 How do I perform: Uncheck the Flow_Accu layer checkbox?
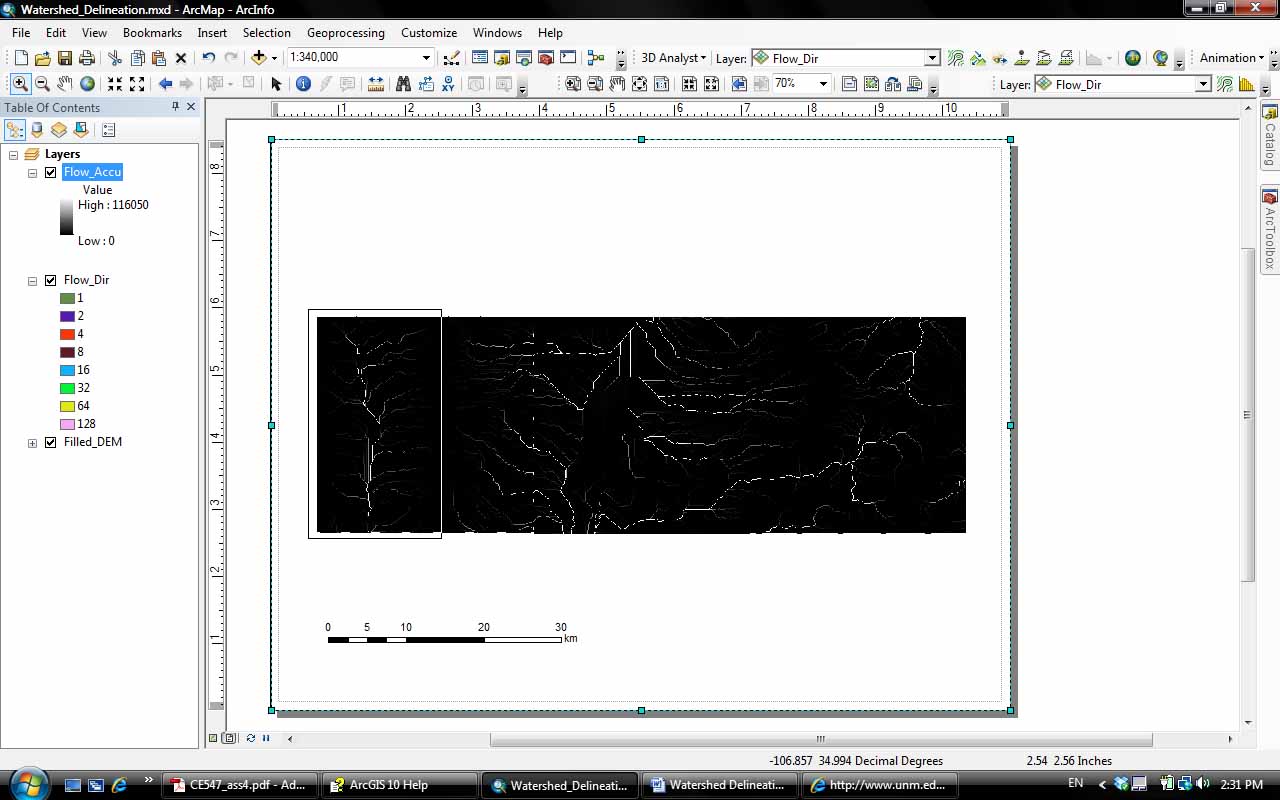point(51,172)
